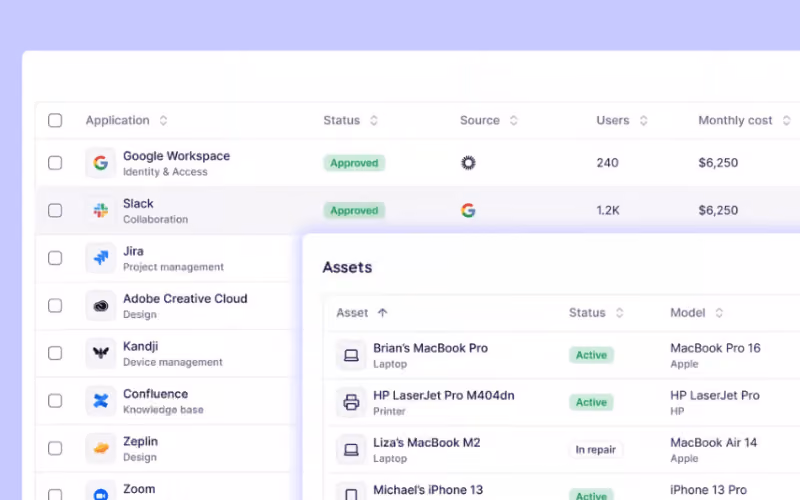The height and width of the screenshot is (500, 800).
Task: Toggle Asset column ascending sort arrow
Action: pos(383,313)
